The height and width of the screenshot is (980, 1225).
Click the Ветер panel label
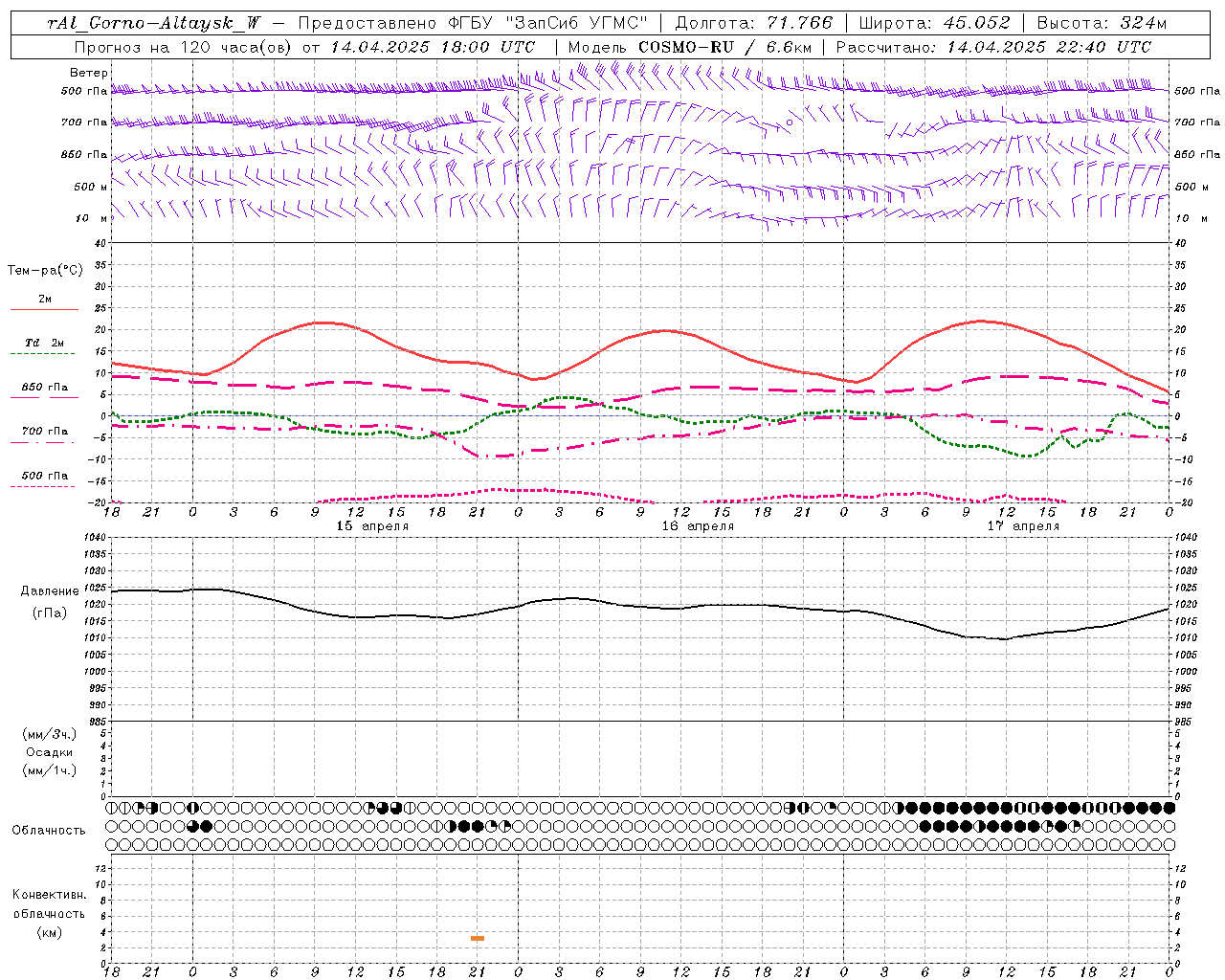(89, 73)
